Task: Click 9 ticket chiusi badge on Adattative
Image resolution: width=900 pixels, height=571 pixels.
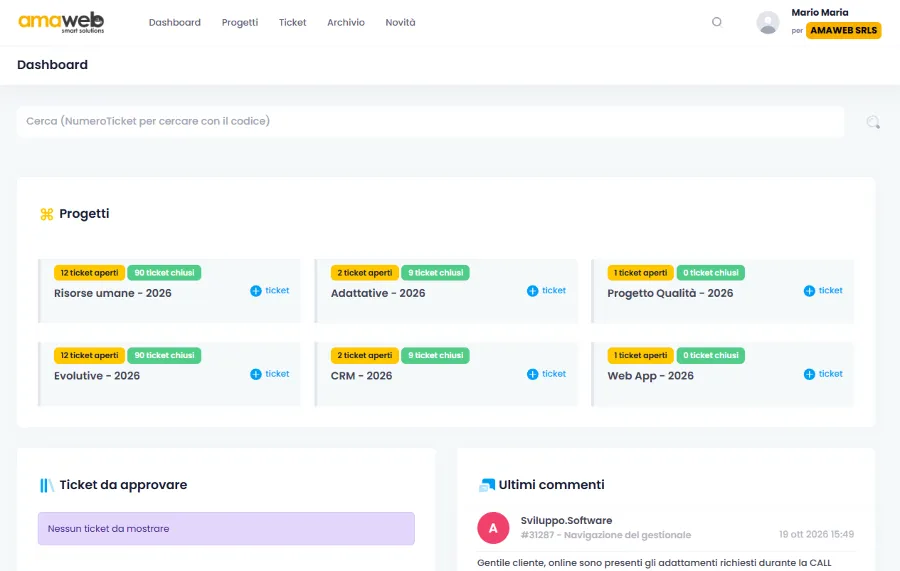Action: (435, 273)
